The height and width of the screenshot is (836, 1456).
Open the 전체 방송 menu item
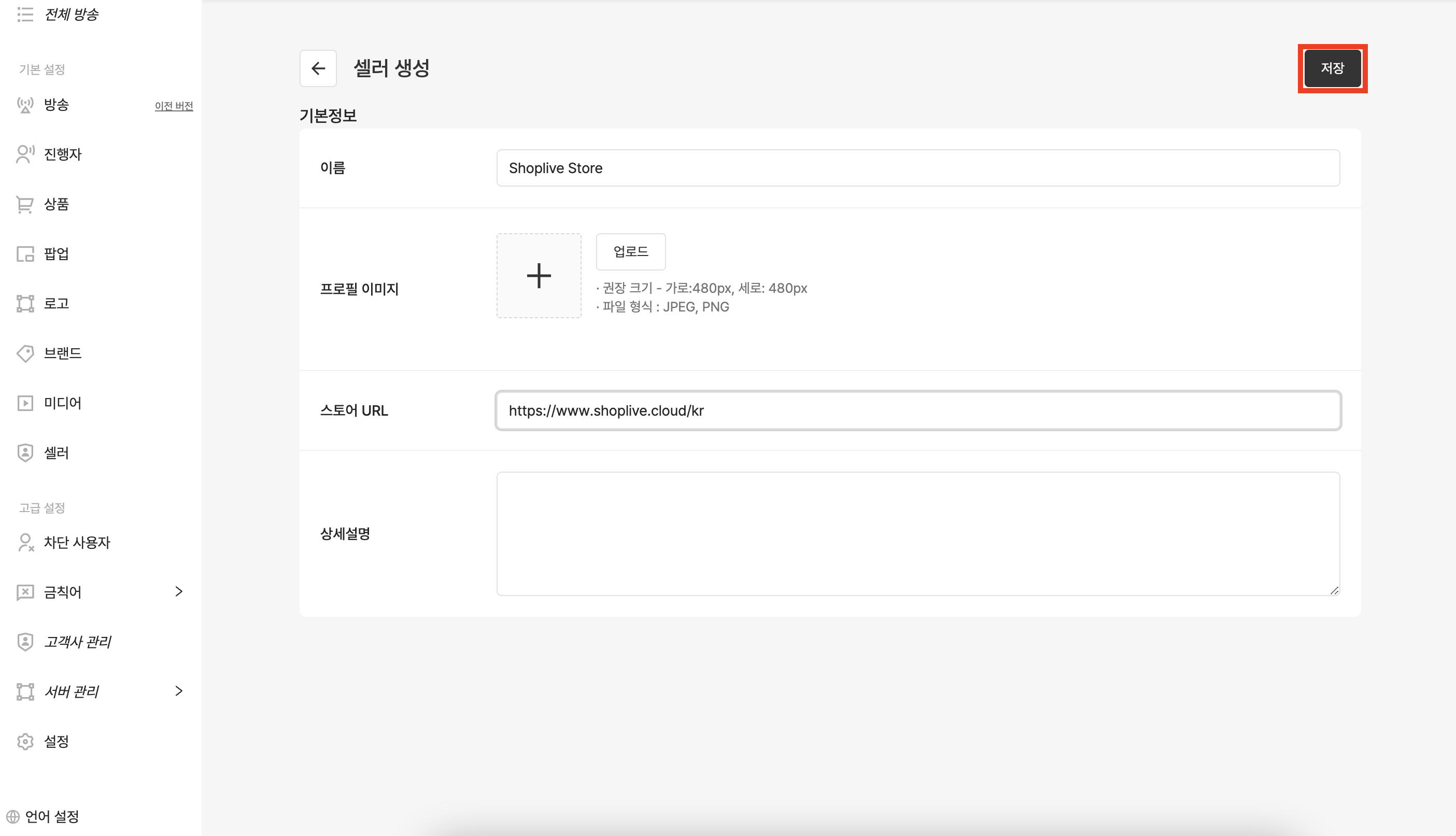71,15
